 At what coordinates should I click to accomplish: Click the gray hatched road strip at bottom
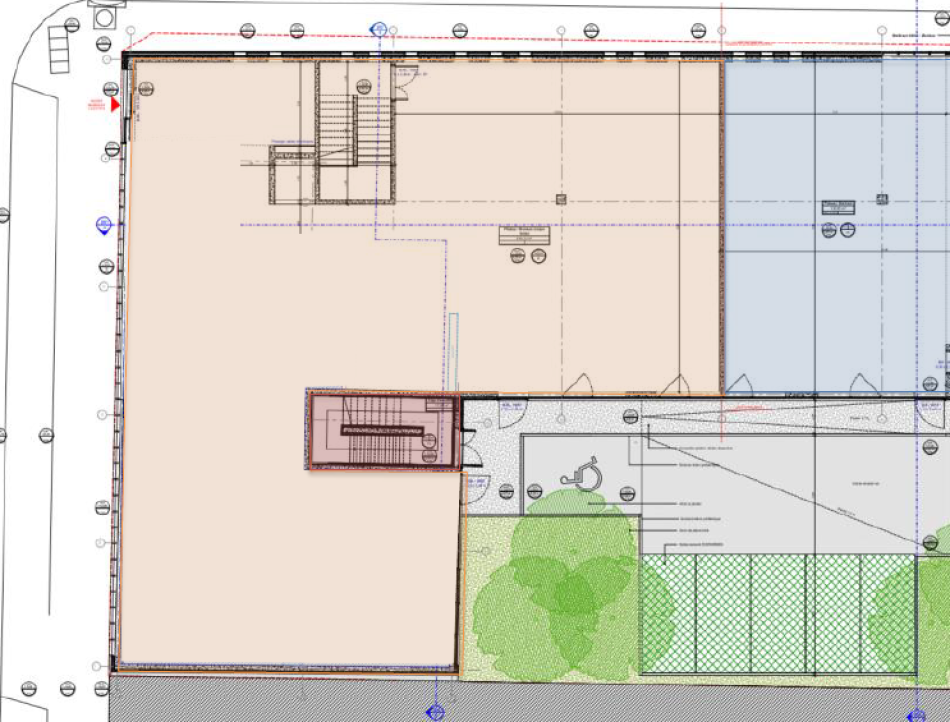[x=500, y=700]
